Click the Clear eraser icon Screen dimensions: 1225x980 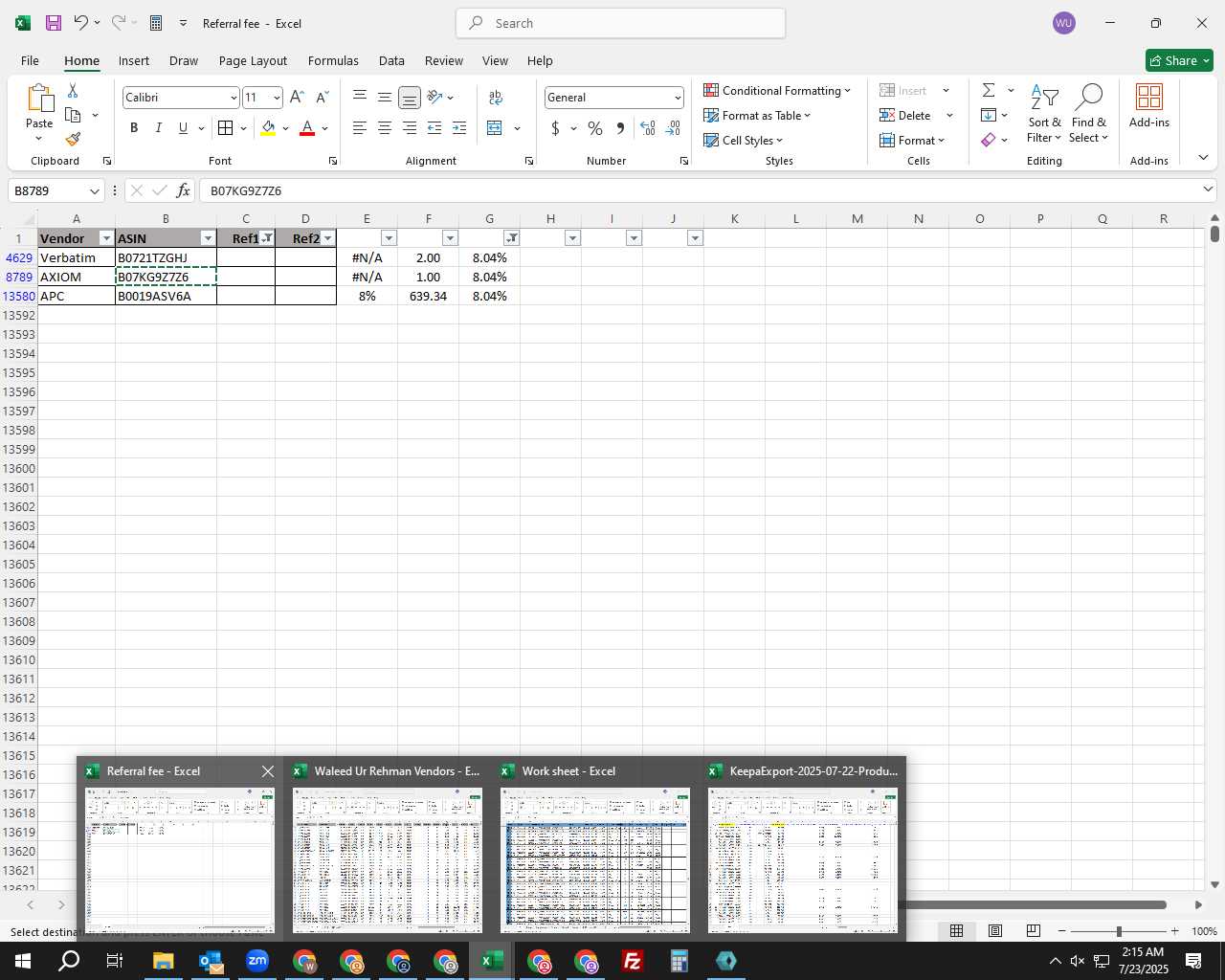pos(989,140)
